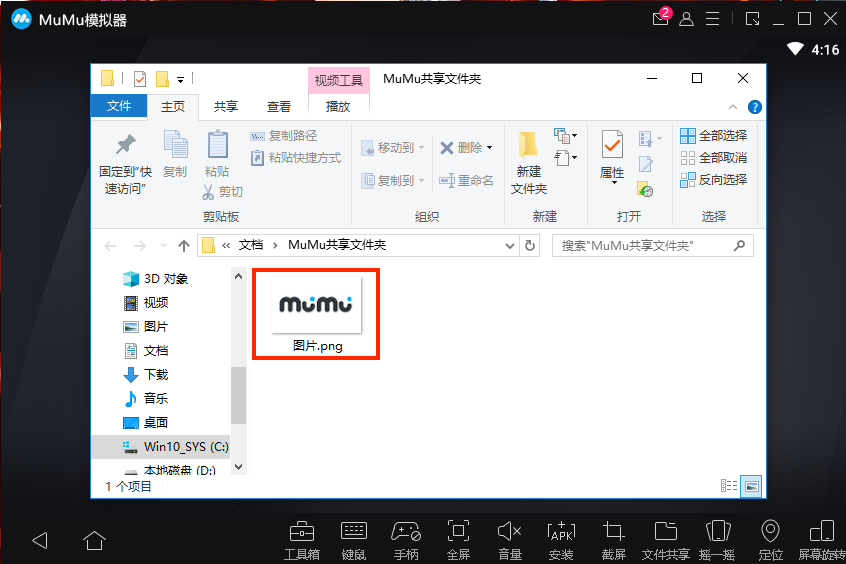This screenshot has width=846, height=564.
Task: Open location settings (定位)
Action: pos(770,541)
